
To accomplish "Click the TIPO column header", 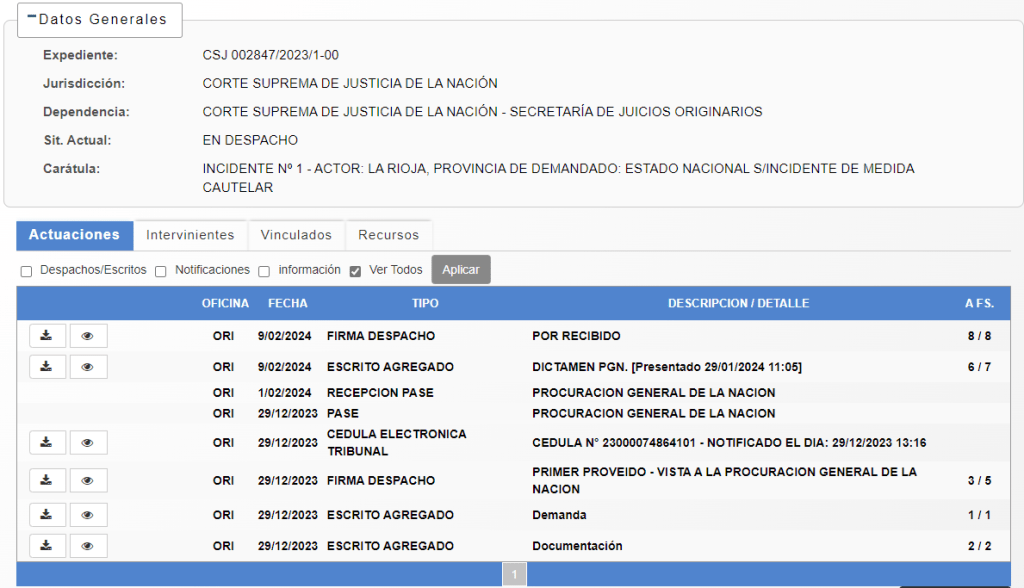I will (x=425, y=303).
